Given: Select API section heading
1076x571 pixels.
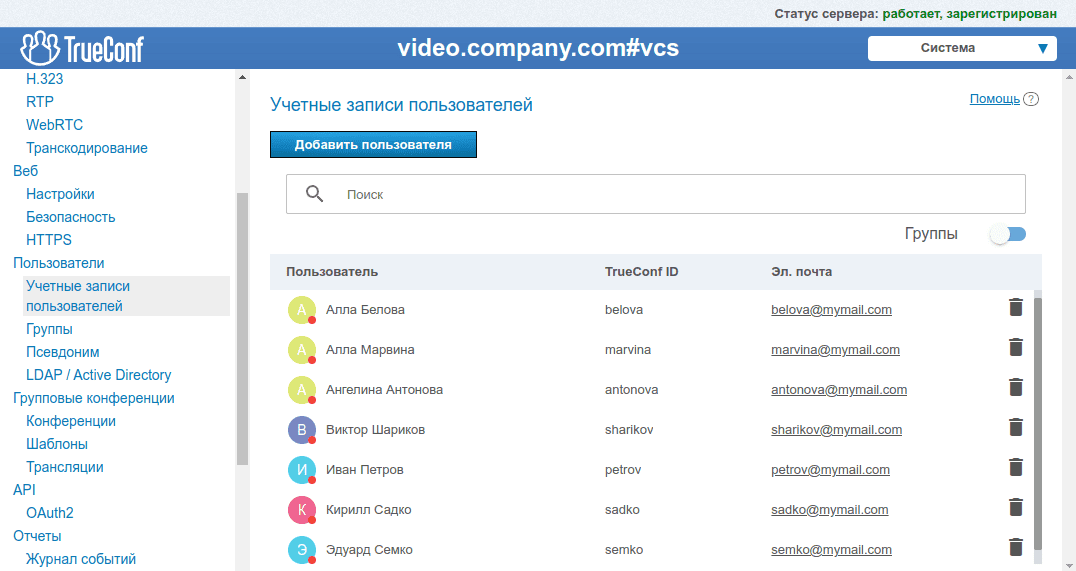Looking at the screenshot, I should 24,489.
